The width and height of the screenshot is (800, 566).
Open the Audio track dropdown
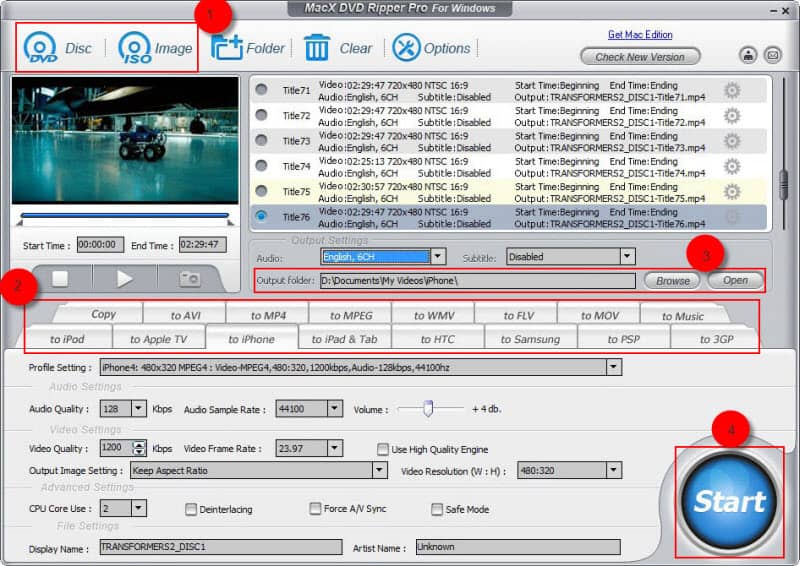click(x=438, y=256)
